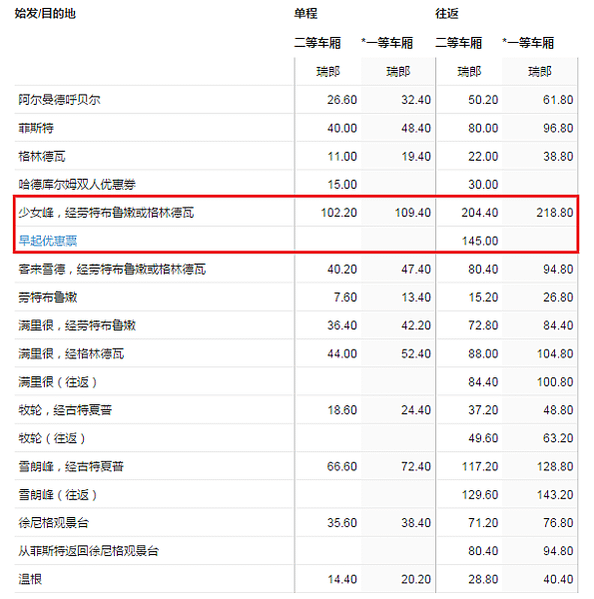Select the 牧轮，经吉特夏普 row
The height and width of the screenshot is (599, 594).
pos(296,410)
